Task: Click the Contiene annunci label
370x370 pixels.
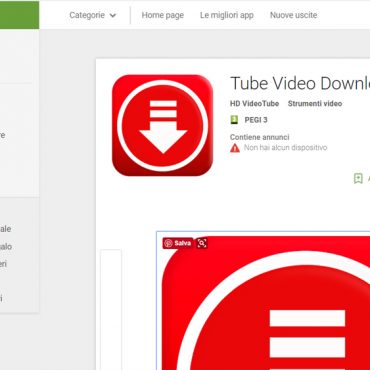Action: point(260,137)
